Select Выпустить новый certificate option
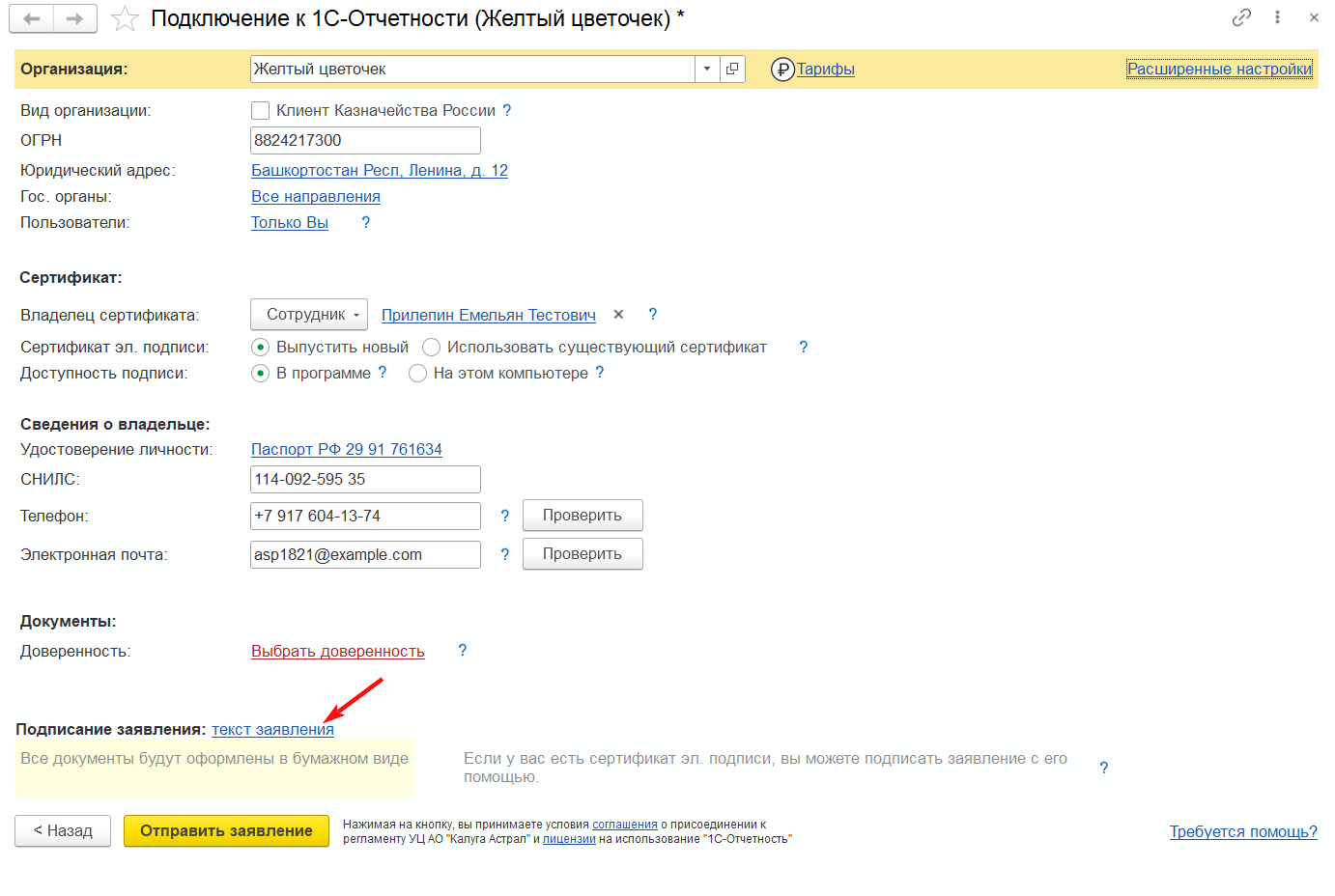Image resolution: width=1335 pixels, height=896 pixels. point(260,347)
